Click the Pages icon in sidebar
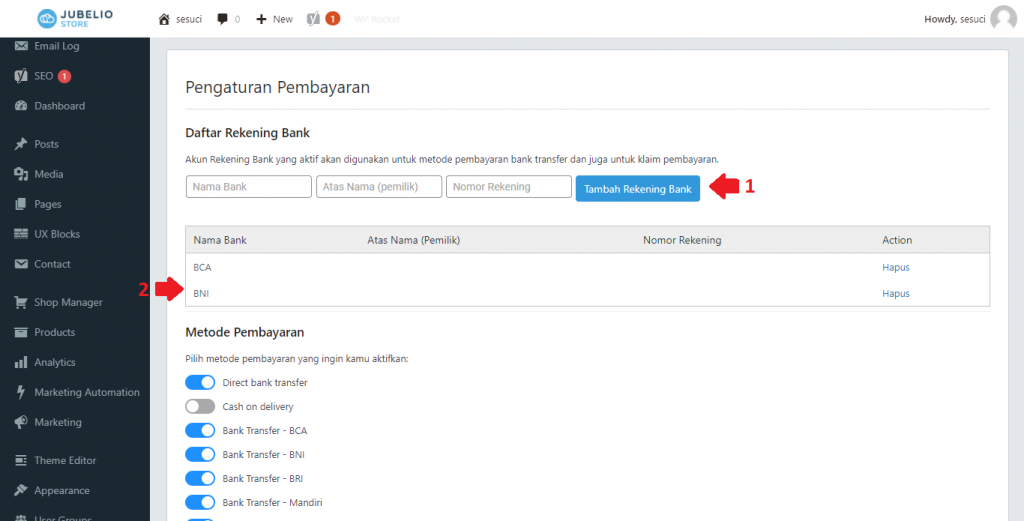 [x=21, y=204]
